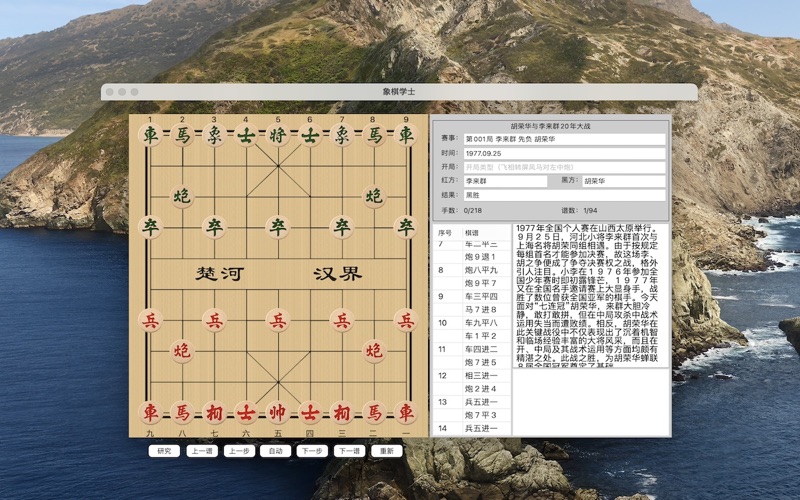This screenshot has width=800, height=500.
Task: Select black cannon 炮 on file 2
Action: [x=182, y=196]
